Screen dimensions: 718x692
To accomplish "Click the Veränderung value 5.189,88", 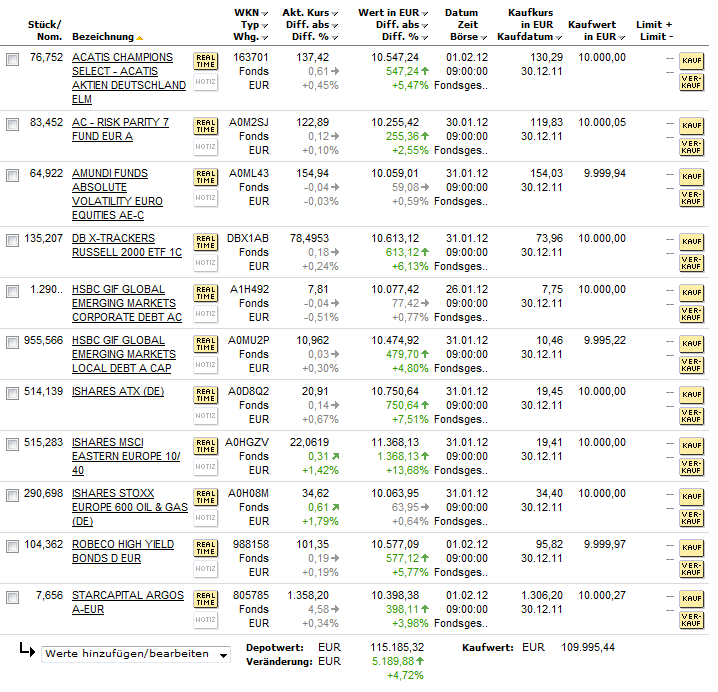I will pyautogui.click(x=393, y=662).
